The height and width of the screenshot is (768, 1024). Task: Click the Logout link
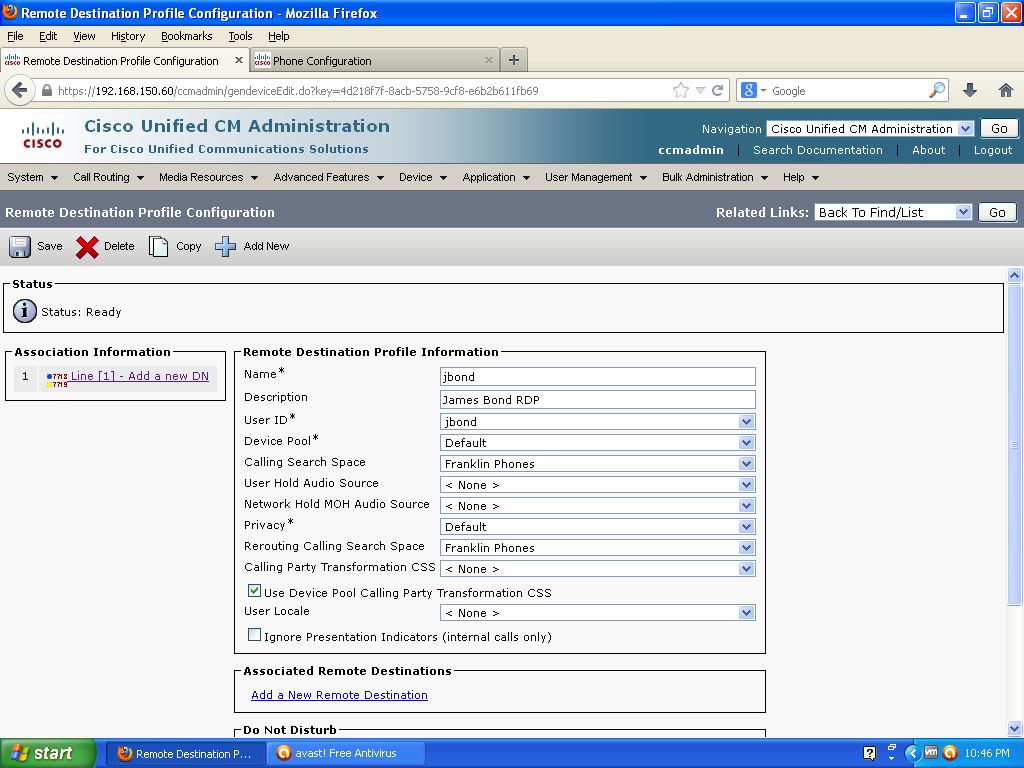tap(993, 150)
